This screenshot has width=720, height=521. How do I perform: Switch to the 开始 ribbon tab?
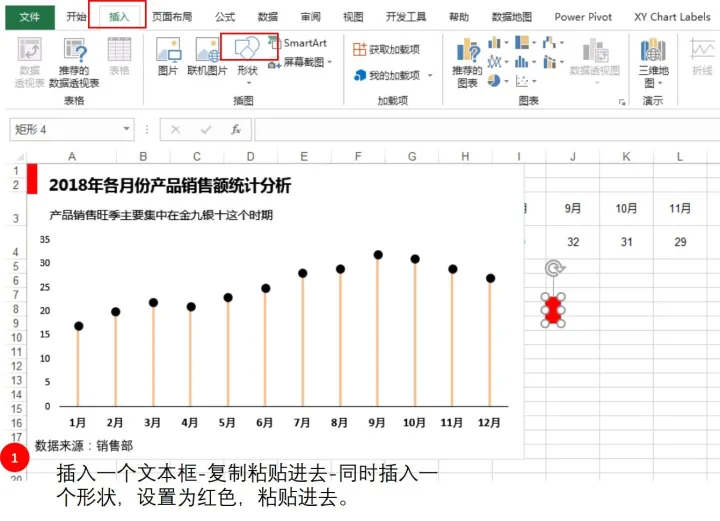pyautogui.click(x=76, y=17)
